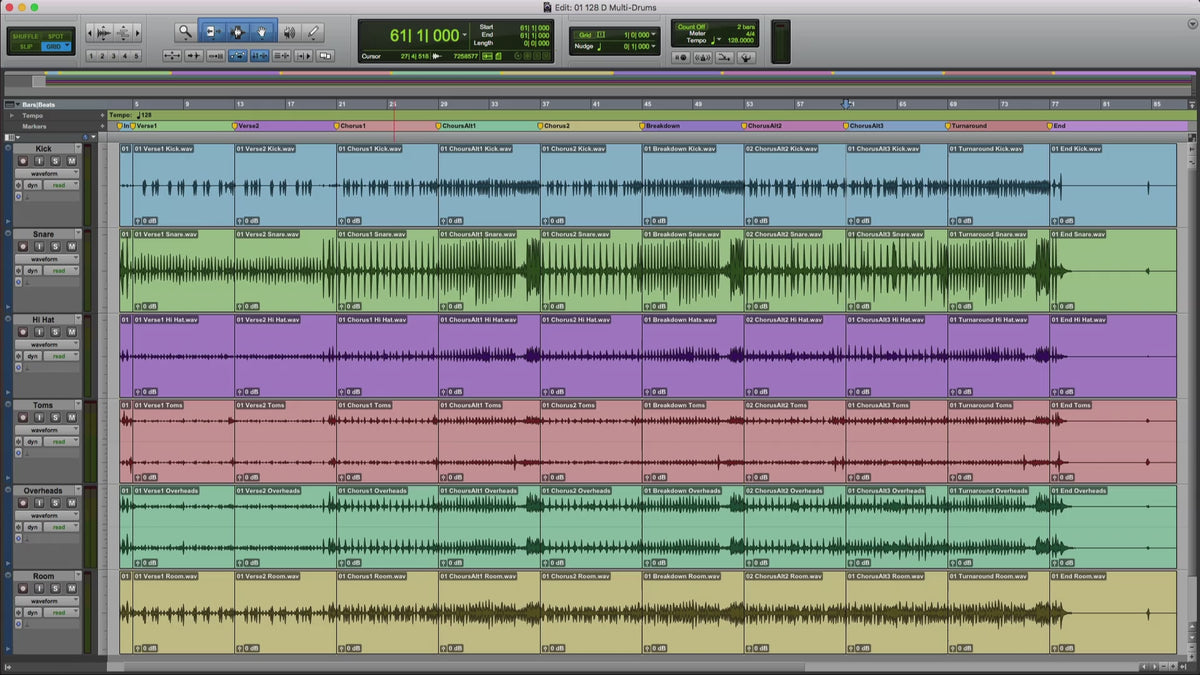Image resolution: width=1200 pixels, height=675 pixels.
Task: Activate the Scrubber speaker tool
Action: tap(289, 32)
